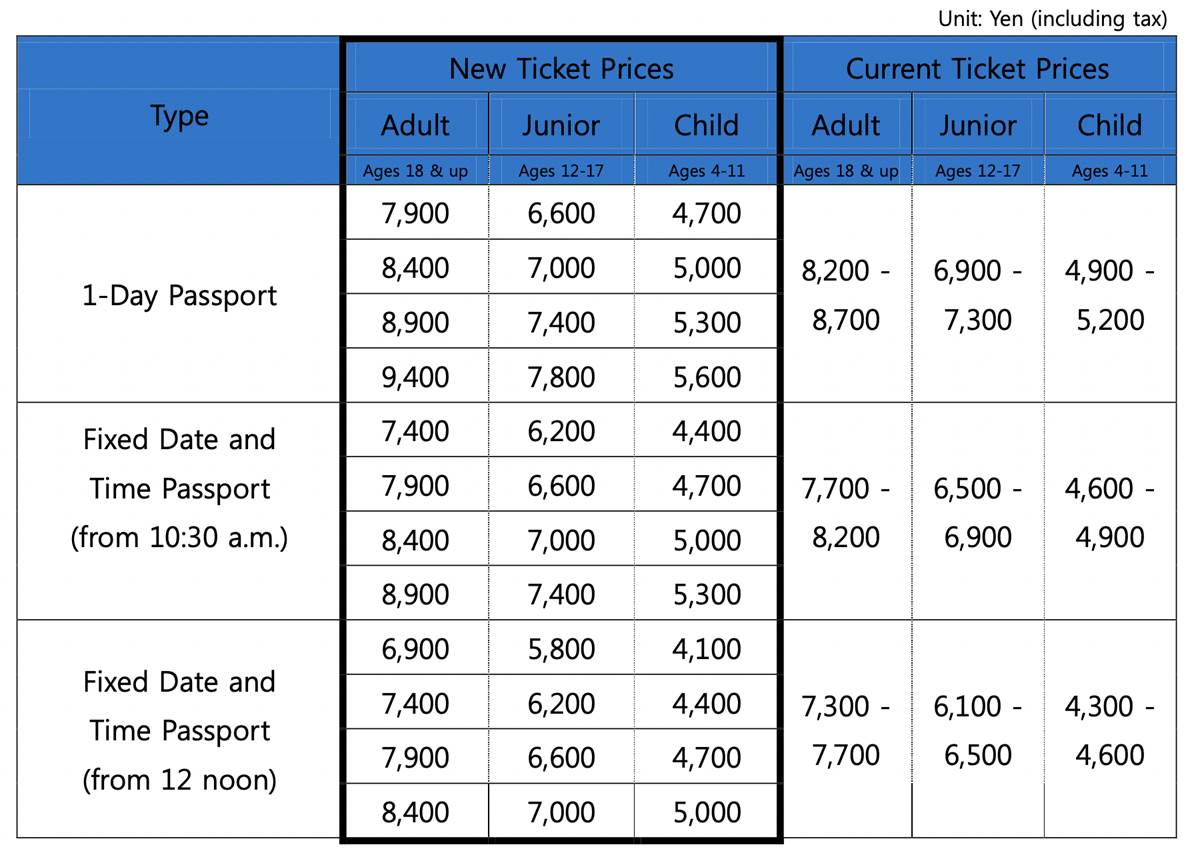Screen dimensions: 1200x849
Task: Select the Type column header cell
Action: point(180,116)
